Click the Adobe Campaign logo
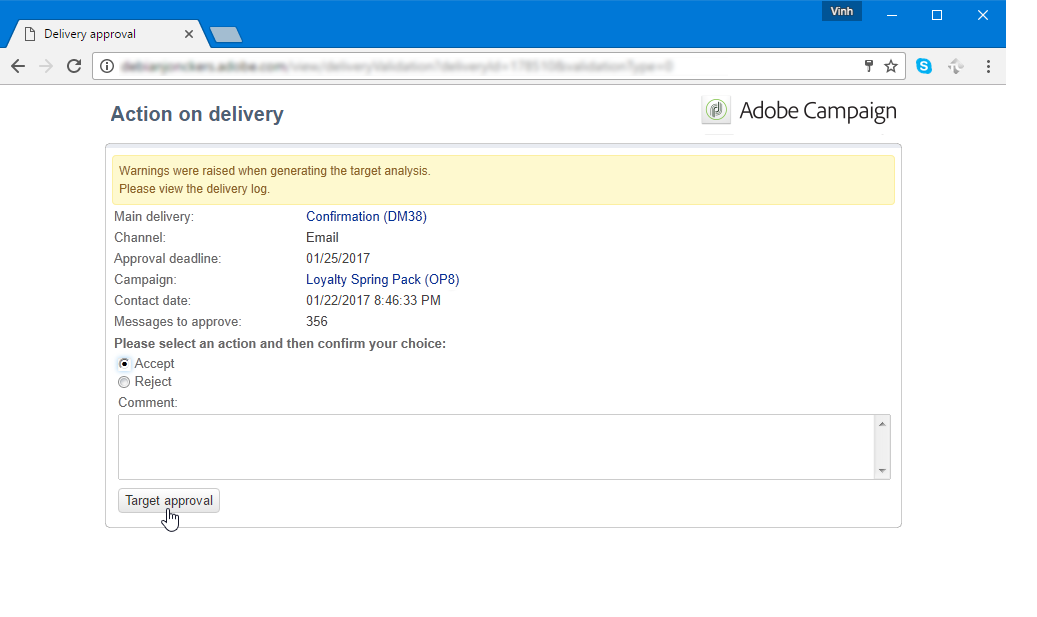This screenshot has height=617, width=1037. tap(799, 111)
